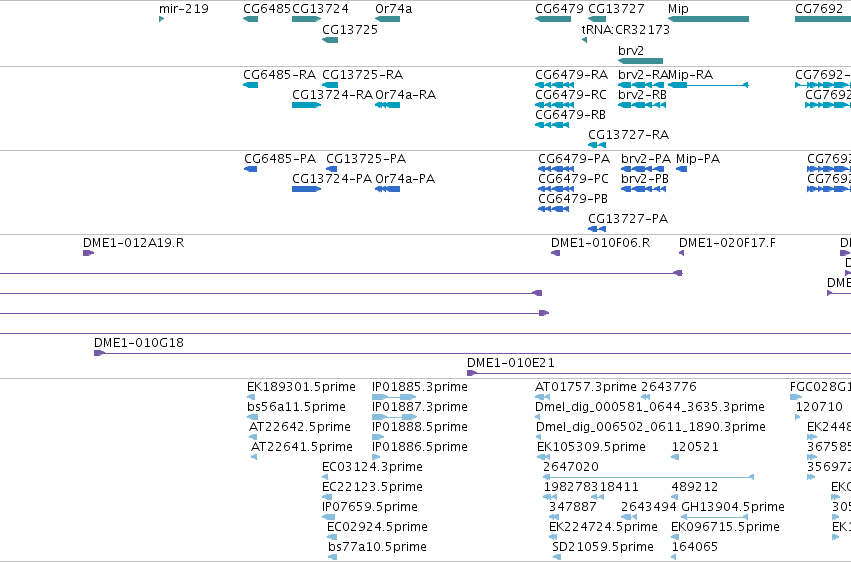Click the CG6479-PB protein label
Image resolution: width=851 pixels, height=562 pixels.
pyautogui.click(x=573, y=199)
